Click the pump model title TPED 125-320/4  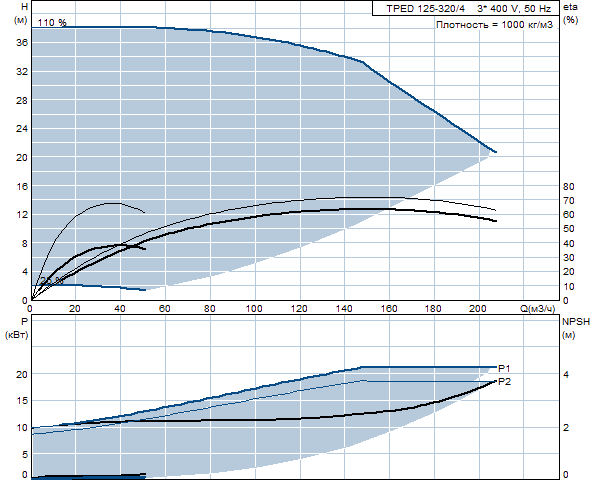pyautogui.click(x=426, y=9)
